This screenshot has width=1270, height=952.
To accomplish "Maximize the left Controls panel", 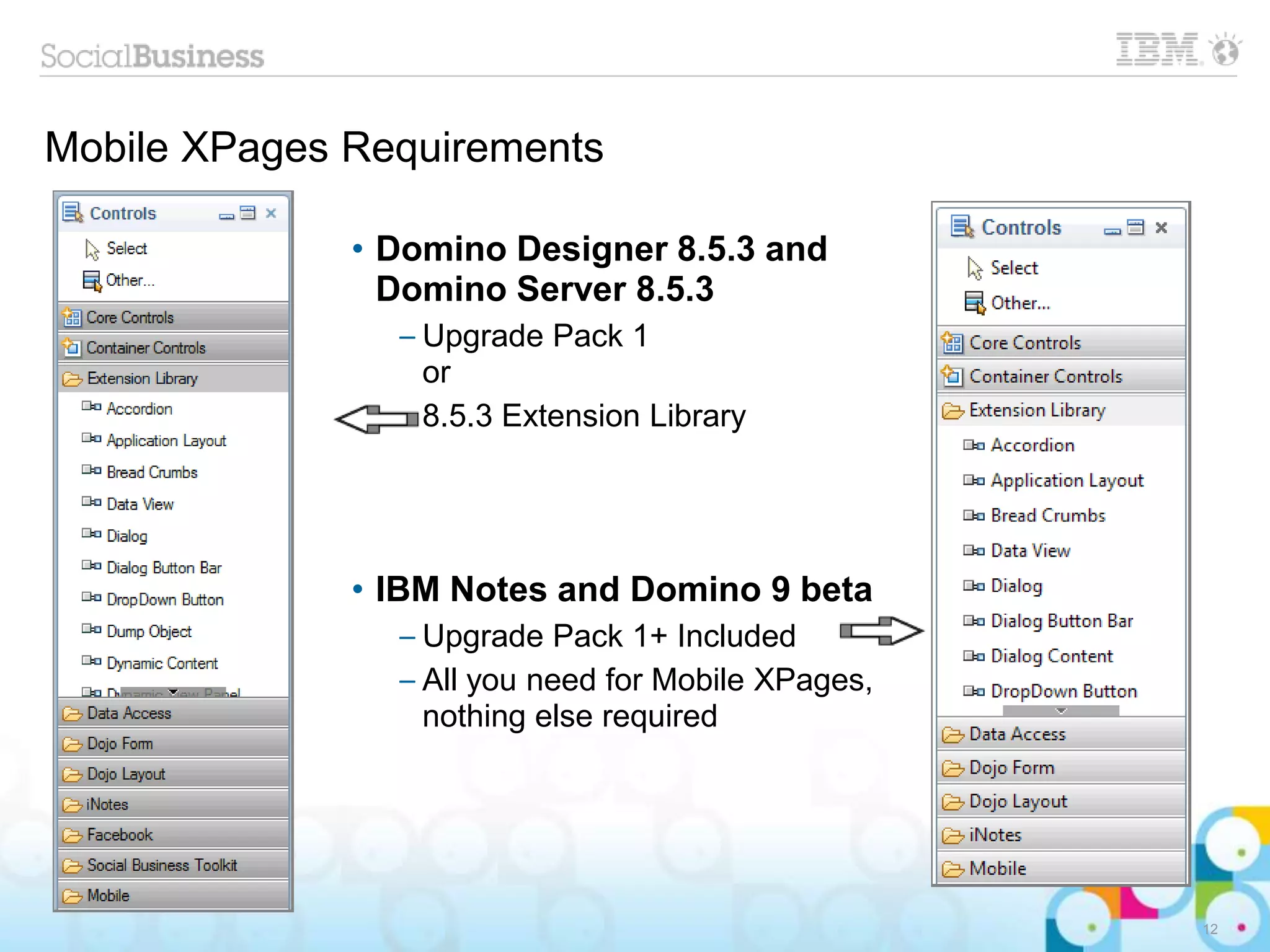I will point(247,213).
